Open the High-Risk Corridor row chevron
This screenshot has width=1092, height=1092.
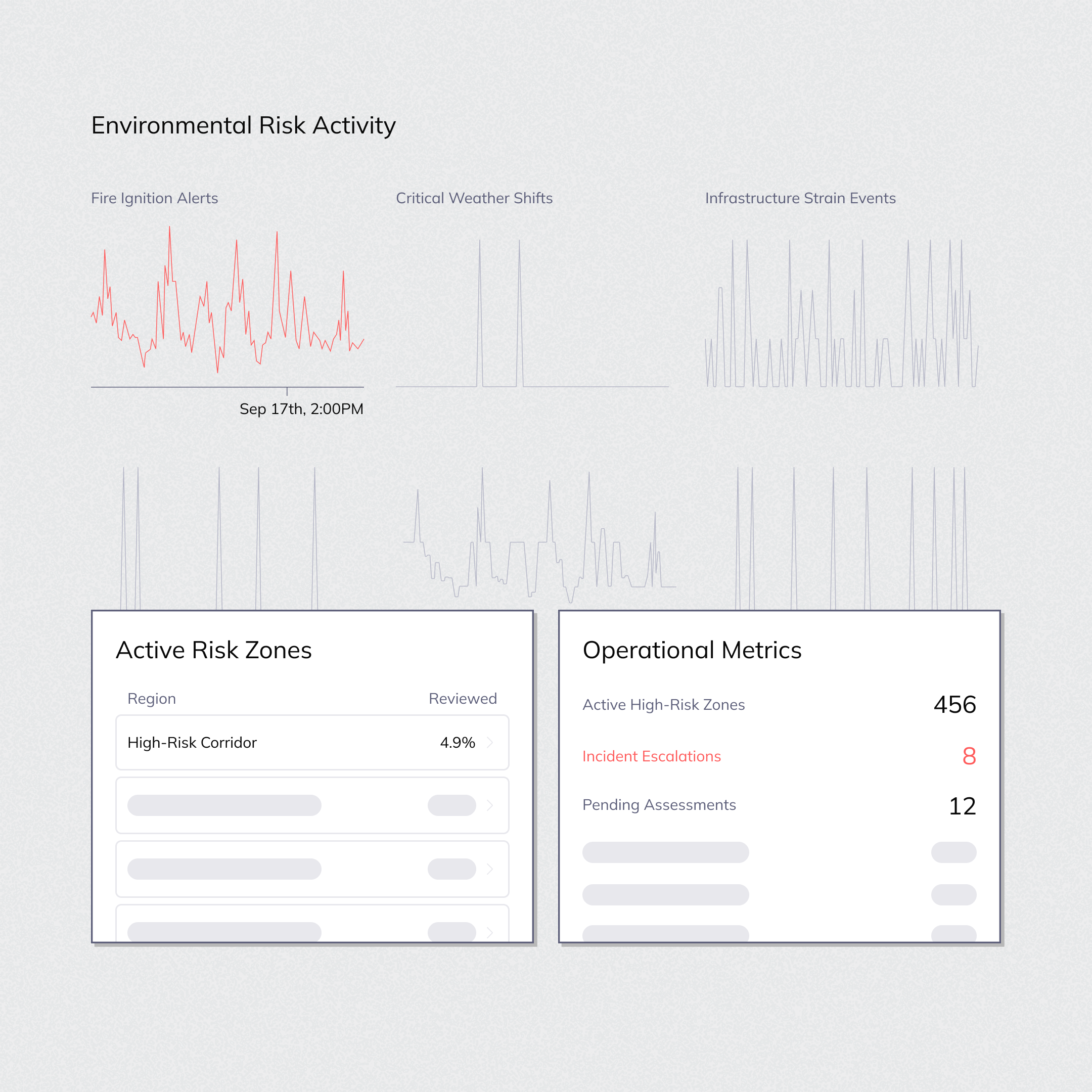coord(490,742)
